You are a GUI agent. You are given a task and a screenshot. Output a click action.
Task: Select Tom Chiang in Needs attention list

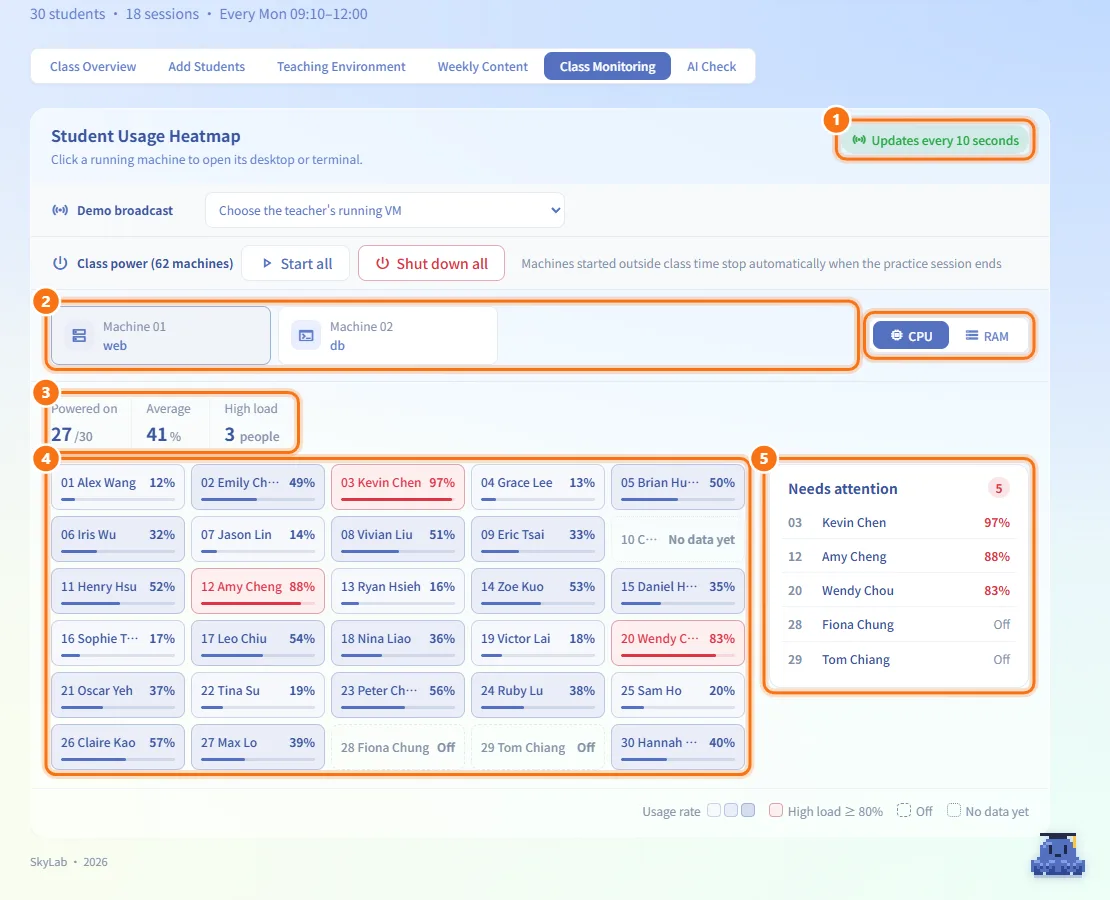point(898,659)
